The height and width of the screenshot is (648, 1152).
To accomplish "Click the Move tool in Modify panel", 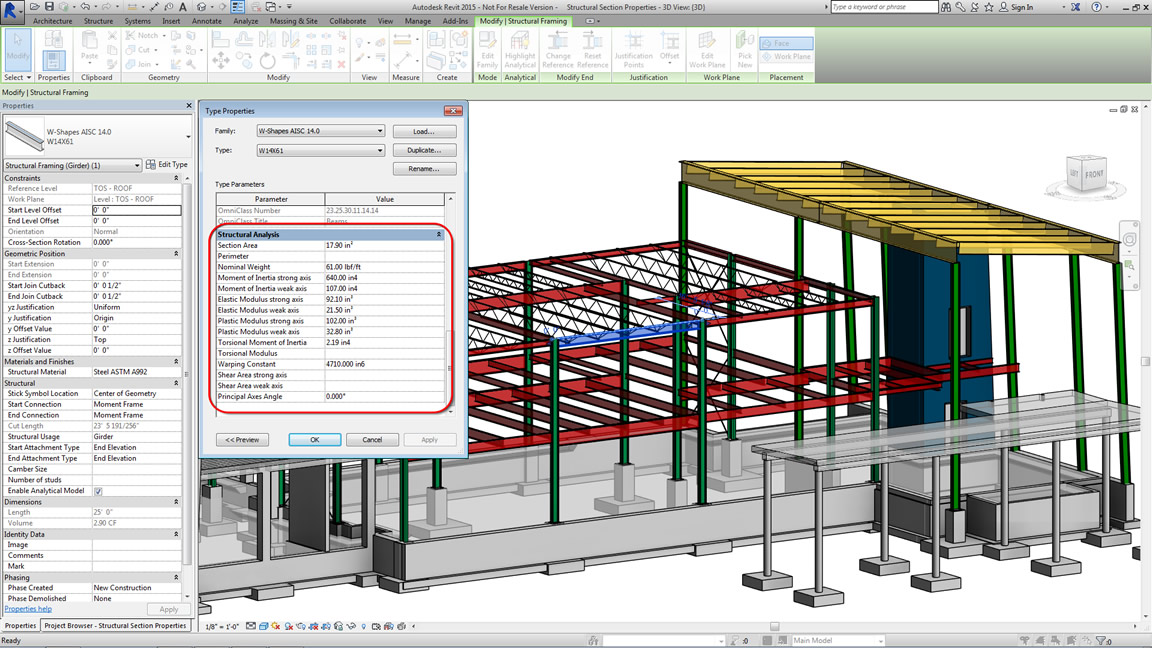I will (x=220, y=61).
